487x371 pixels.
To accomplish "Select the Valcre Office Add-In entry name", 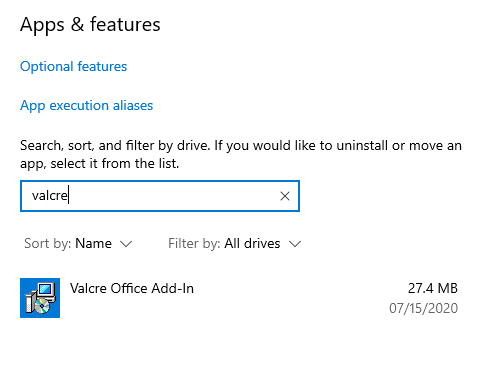I will pos(132,288).
